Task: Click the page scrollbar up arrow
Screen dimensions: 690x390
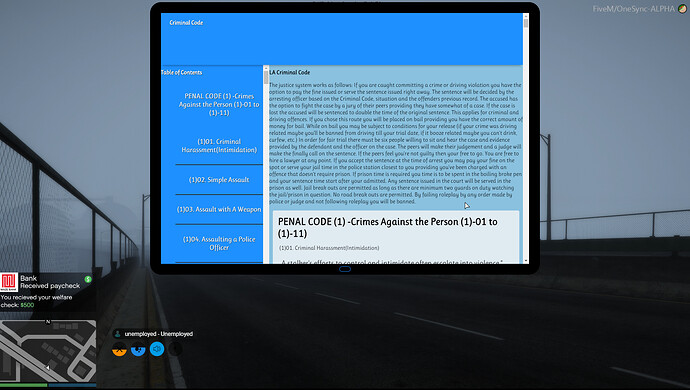Action: [x=525, y=15]
